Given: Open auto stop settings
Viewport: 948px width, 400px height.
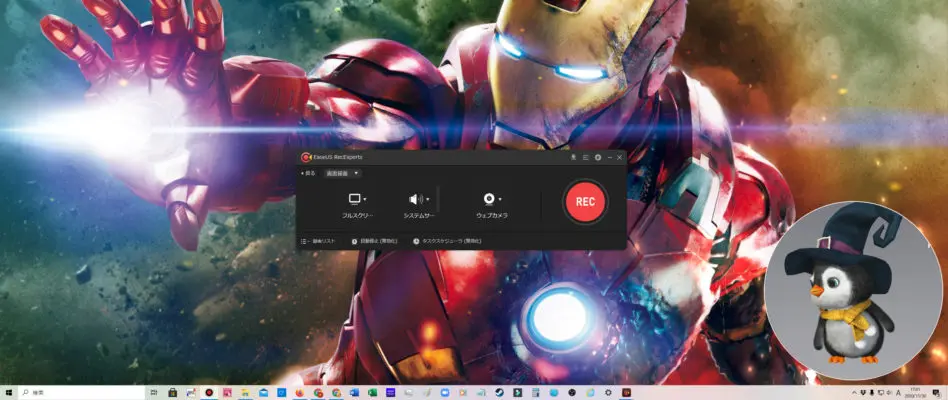Looking at the screenshot, I should pyautogui.click(x=374, y=241).
